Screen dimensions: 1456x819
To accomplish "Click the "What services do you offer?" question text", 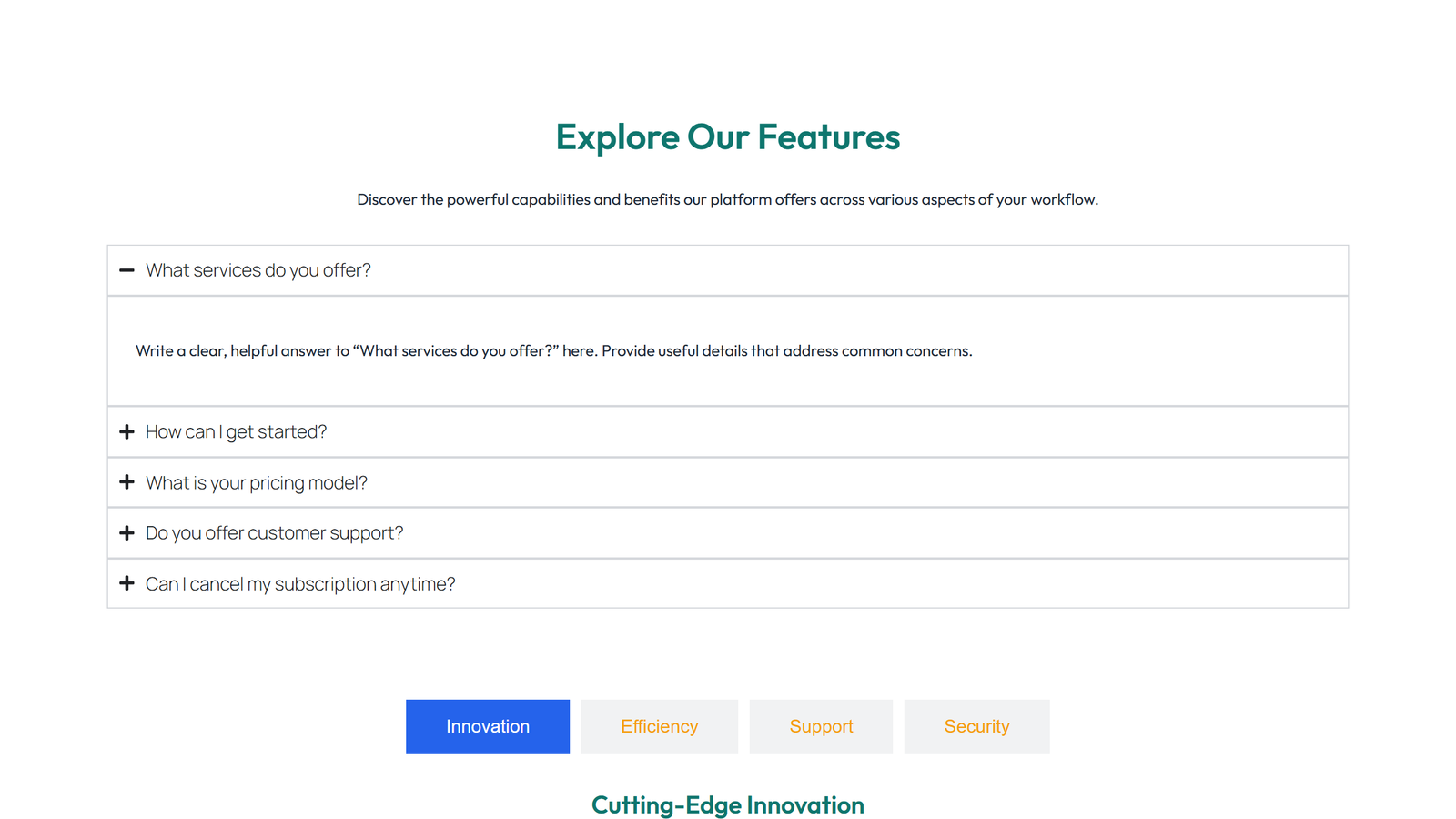I will point(258,270).
